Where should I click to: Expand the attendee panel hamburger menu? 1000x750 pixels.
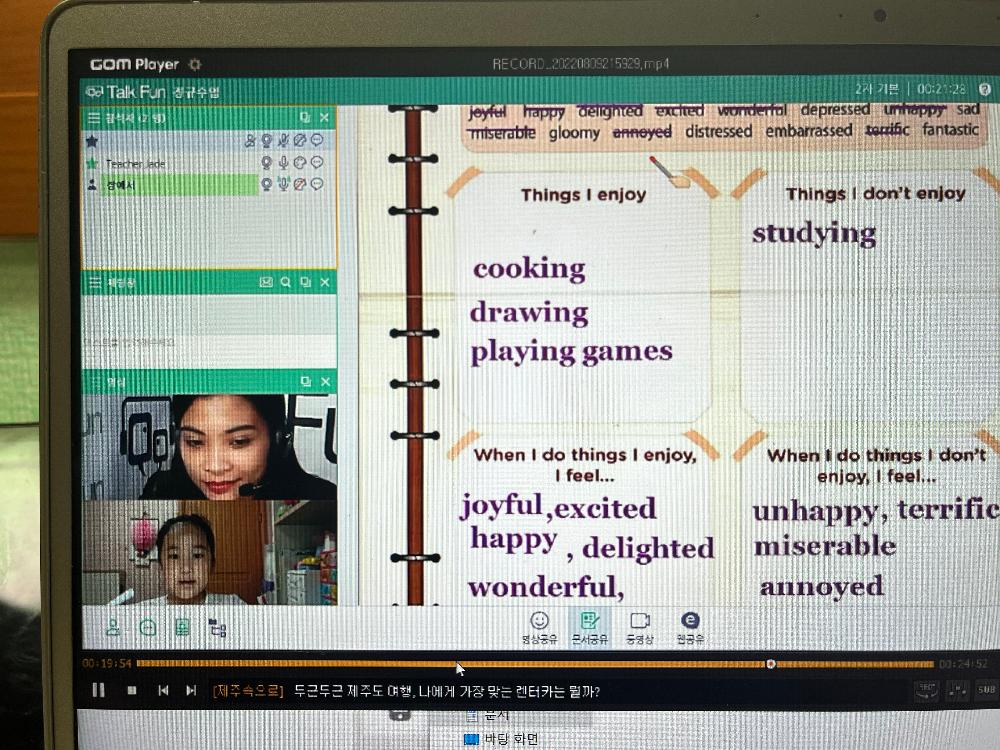point(94,118)
